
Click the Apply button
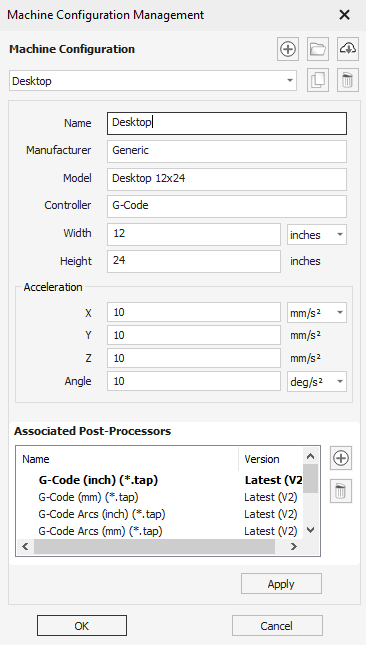281,584
